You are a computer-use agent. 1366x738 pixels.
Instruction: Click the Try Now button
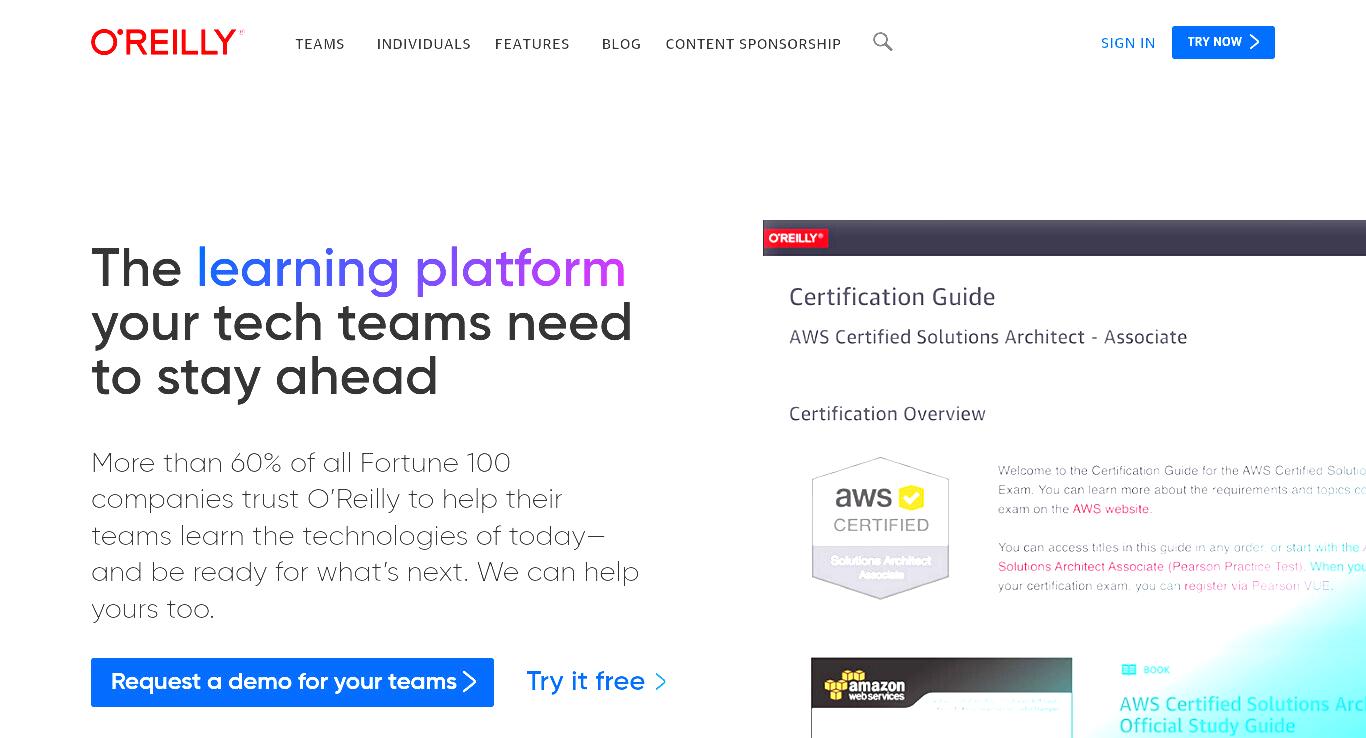tap(1223, 42)
